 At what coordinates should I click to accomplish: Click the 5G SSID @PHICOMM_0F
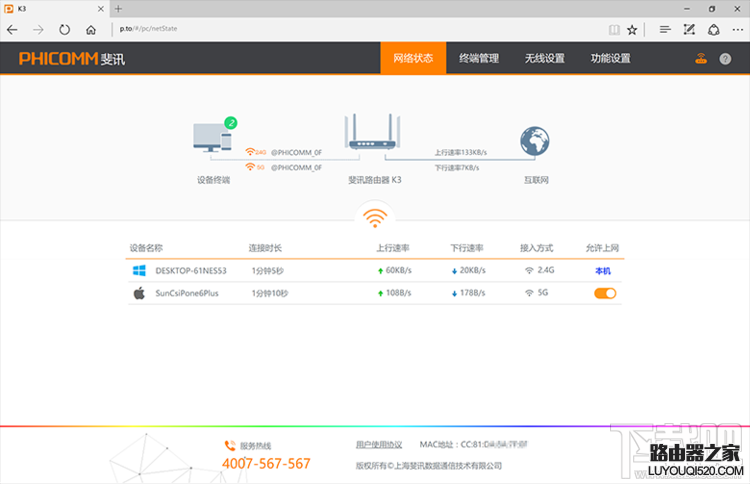click(x=297, y=167)
